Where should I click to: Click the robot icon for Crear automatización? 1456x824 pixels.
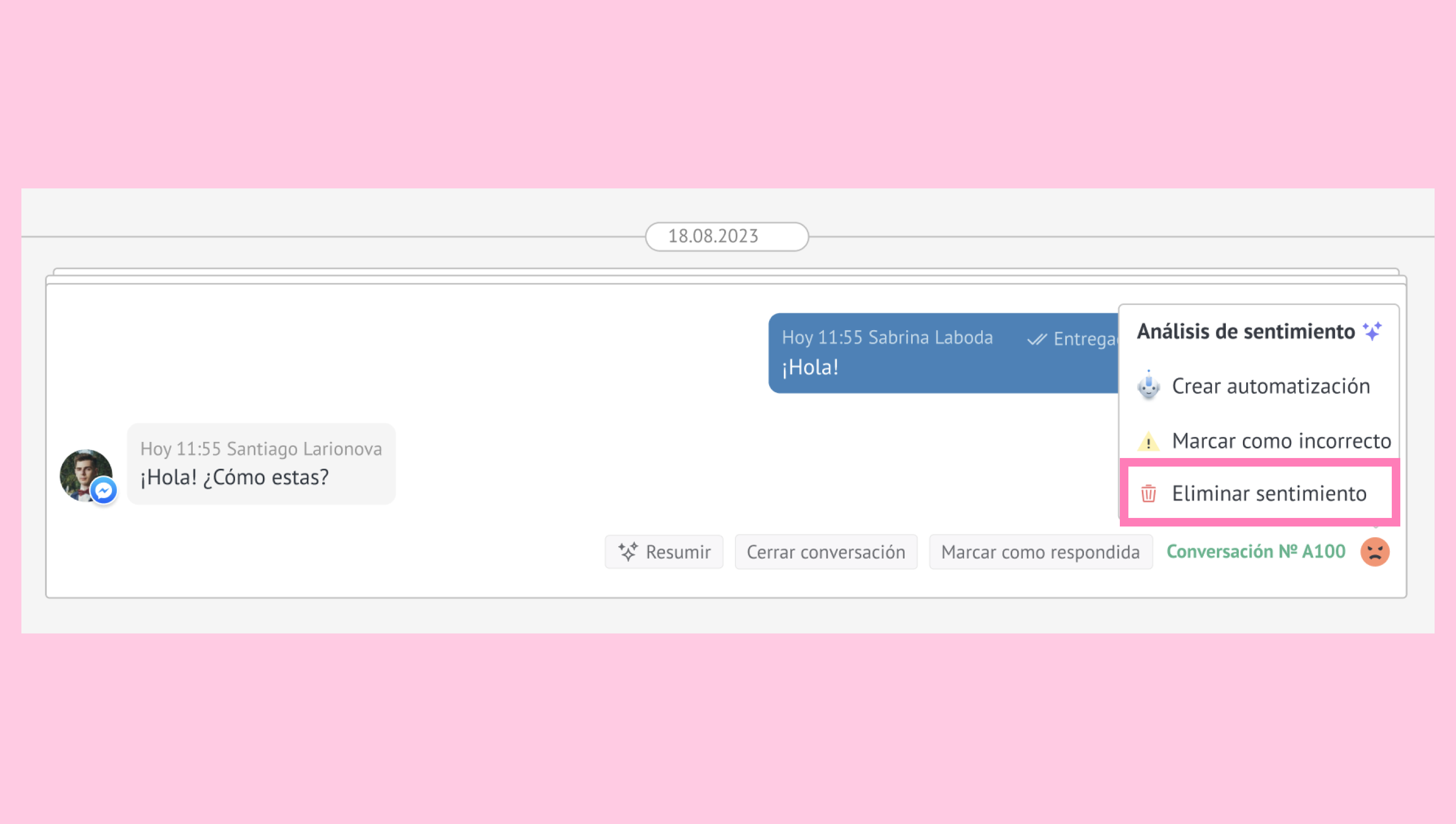(x=1148, y=385)
